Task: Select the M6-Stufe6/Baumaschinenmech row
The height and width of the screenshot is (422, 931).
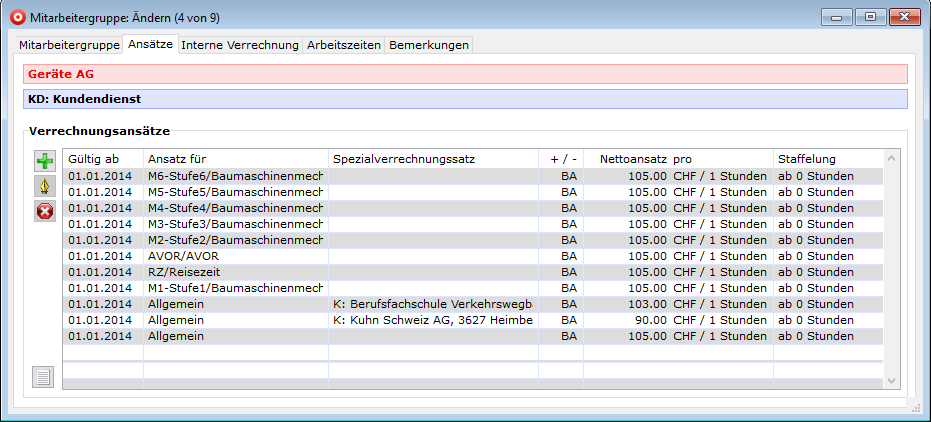Action: point(235,176)
